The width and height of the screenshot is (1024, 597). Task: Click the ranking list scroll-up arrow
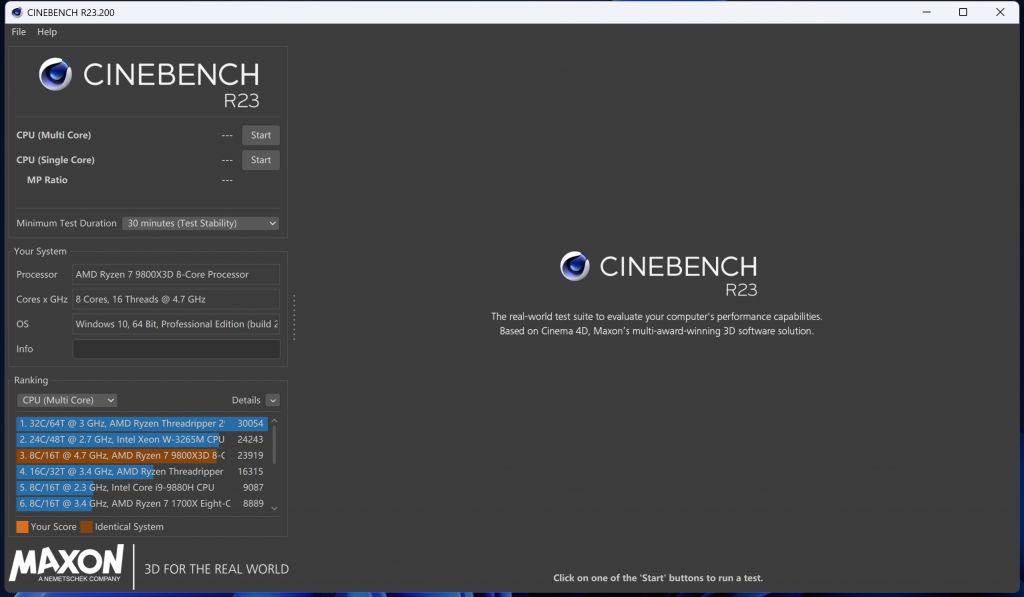(275, 422)
